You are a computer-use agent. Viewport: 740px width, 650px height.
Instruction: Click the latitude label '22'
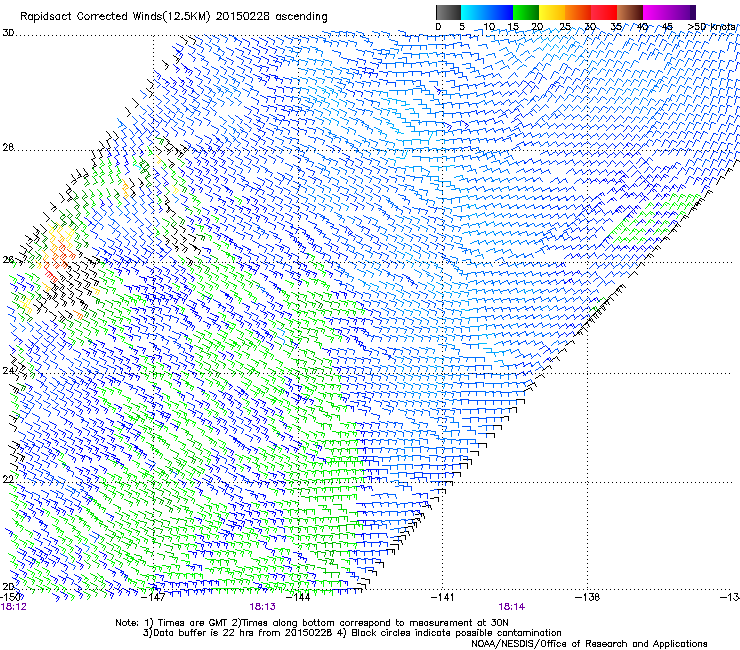(8, 479)
